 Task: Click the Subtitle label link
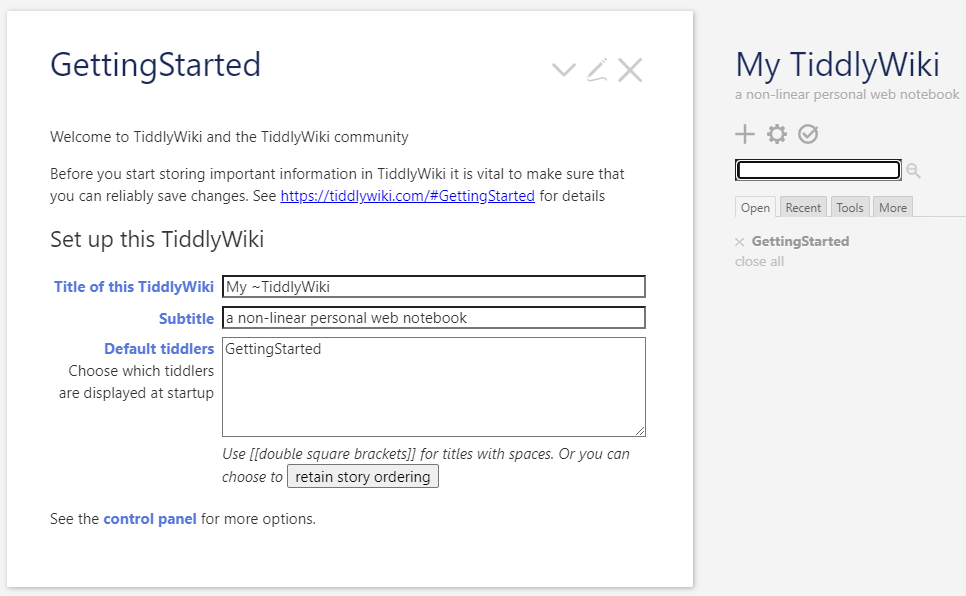(x=186, y=319)
